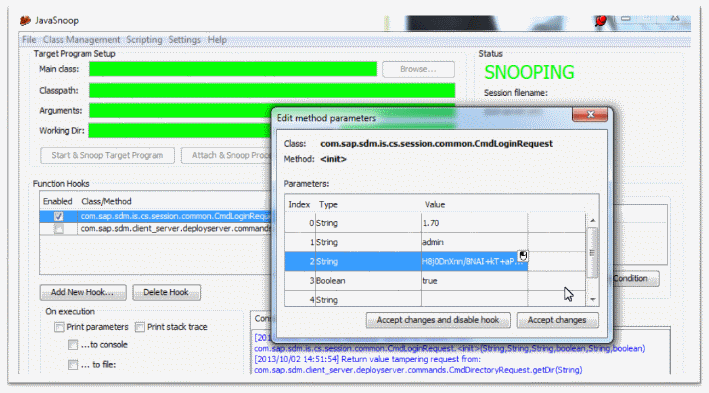Viewport: 709px width, 393px height.
Task: Click the Accept changes button
Action: coord(557,320)
